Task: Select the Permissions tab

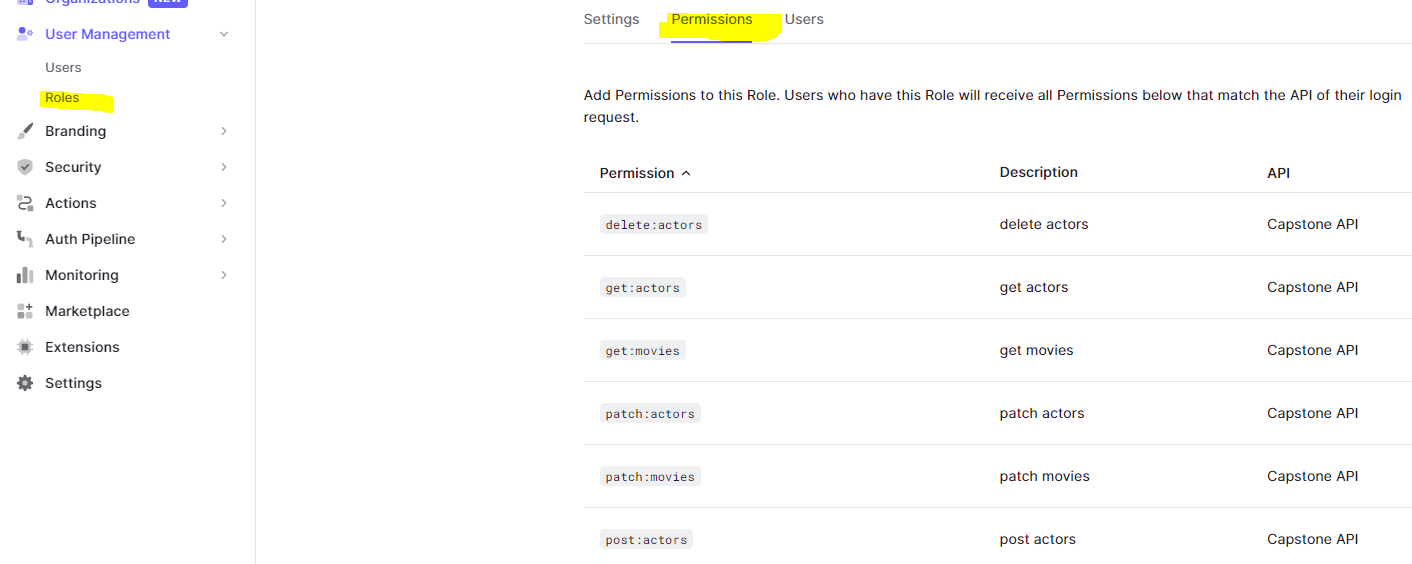Action: [x=711, y=20]
